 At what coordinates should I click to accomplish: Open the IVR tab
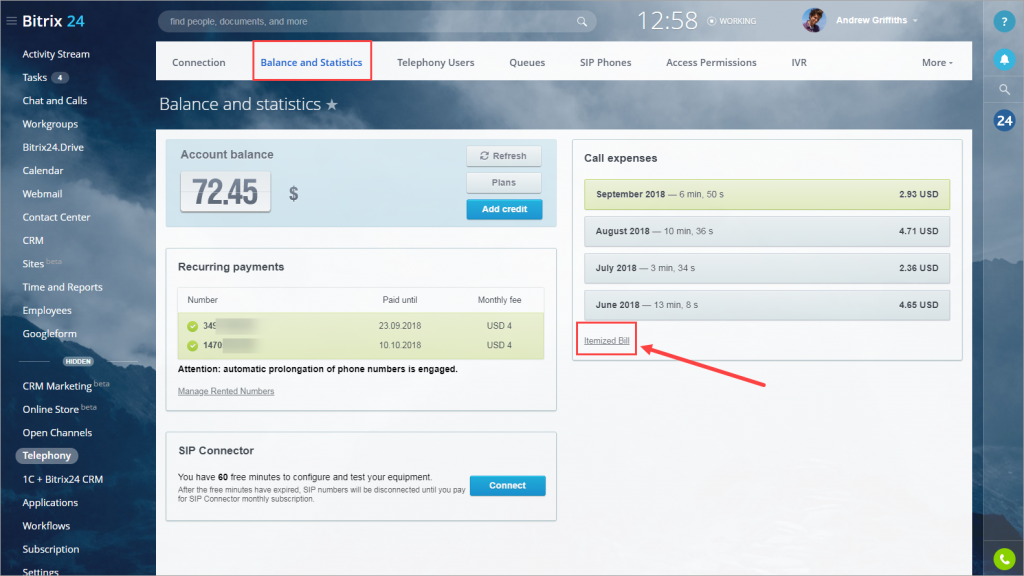[799, 63]
